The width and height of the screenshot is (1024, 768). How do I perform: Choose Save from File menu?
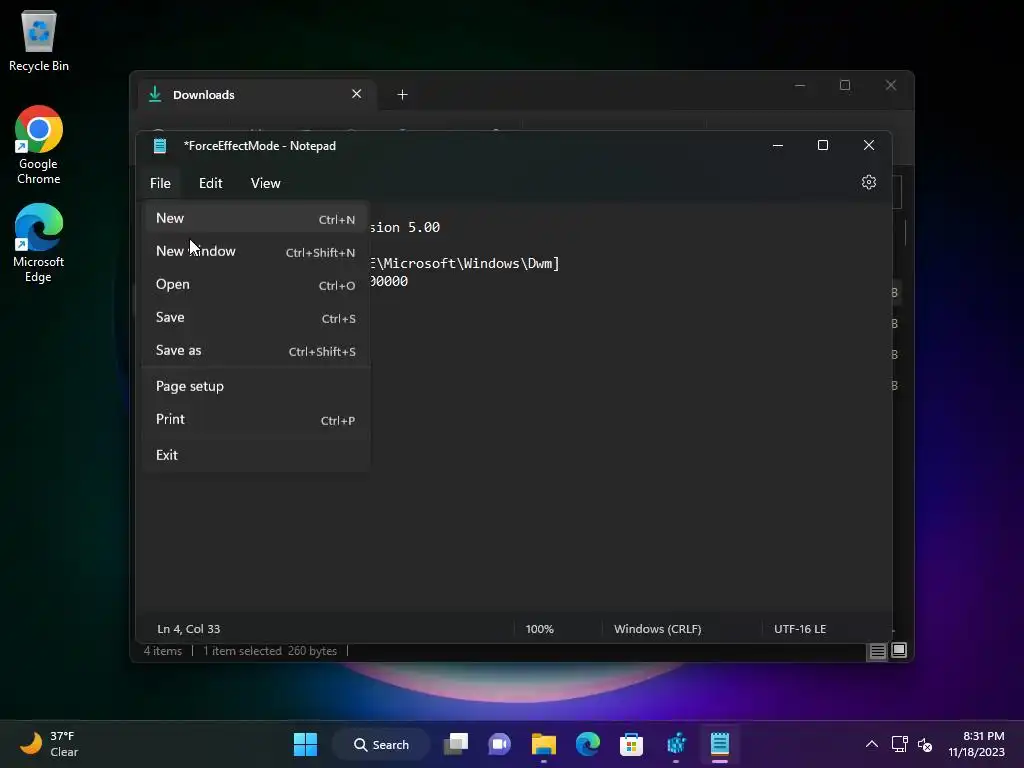coord(256,317)
